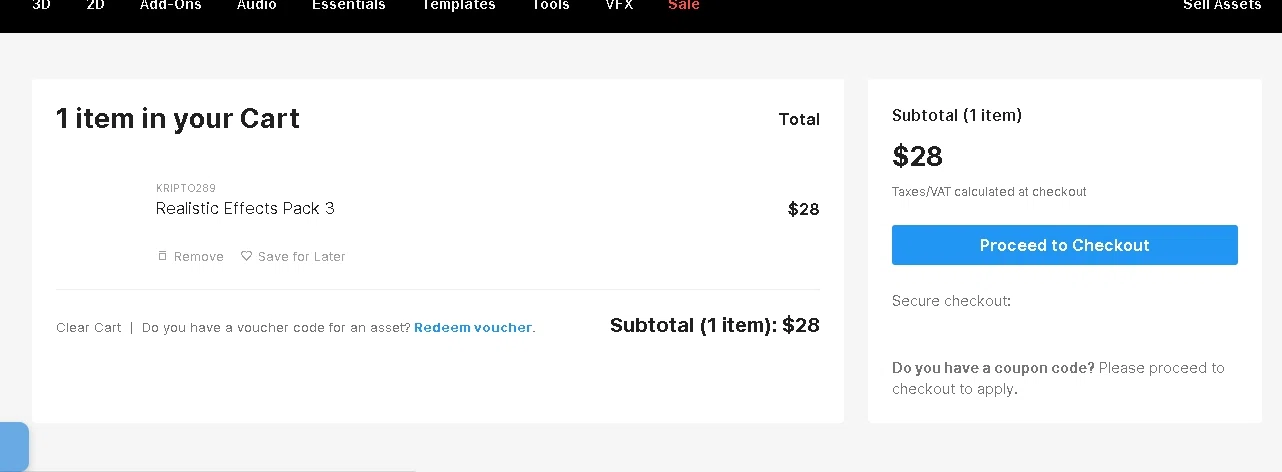1282x472 pixels.
Task: Click the Redeem voucher link
Action: (x=473, y=328)
